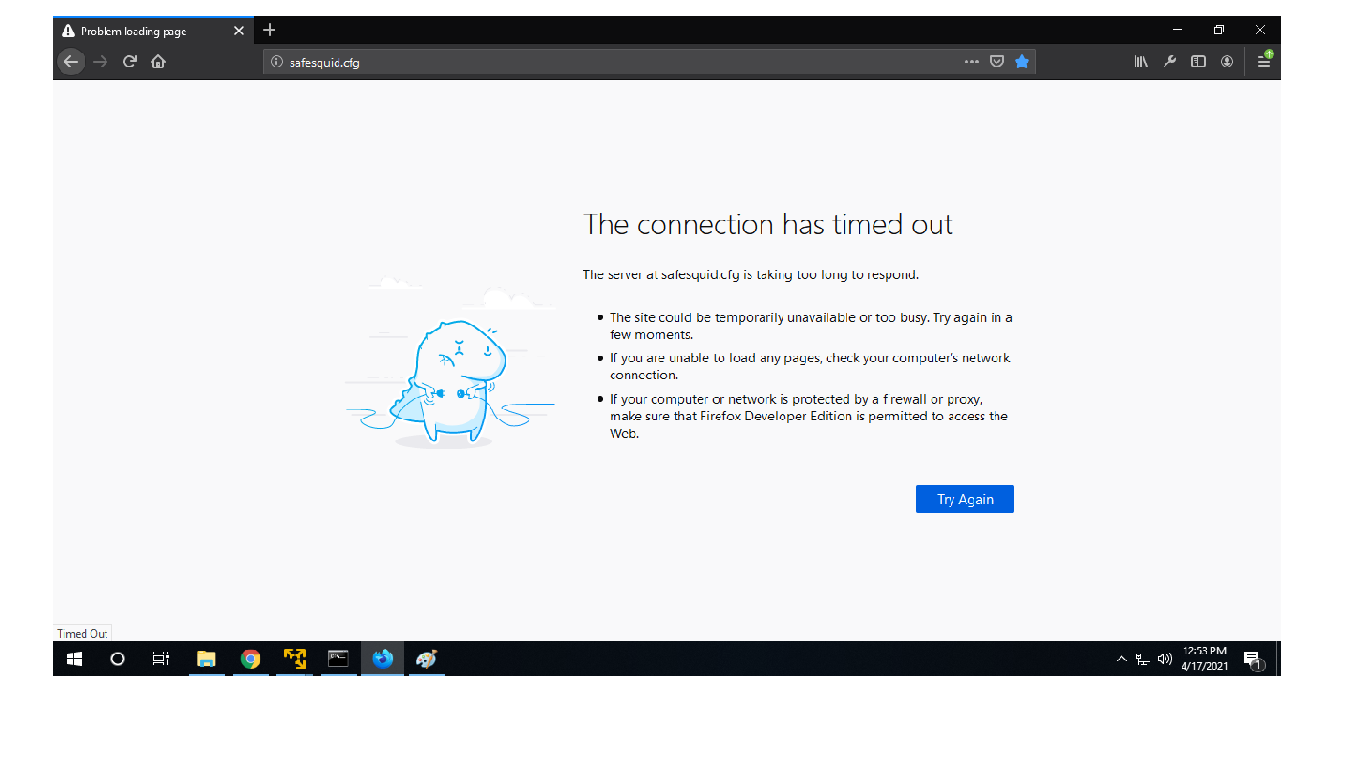Open the volume control from the tray
Viewport: 1366px width, 768px height.
(x=1164, y=658)
